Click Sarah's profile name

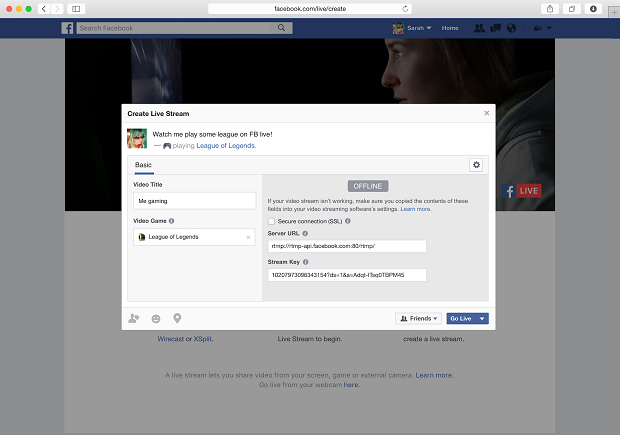[415, 28]
